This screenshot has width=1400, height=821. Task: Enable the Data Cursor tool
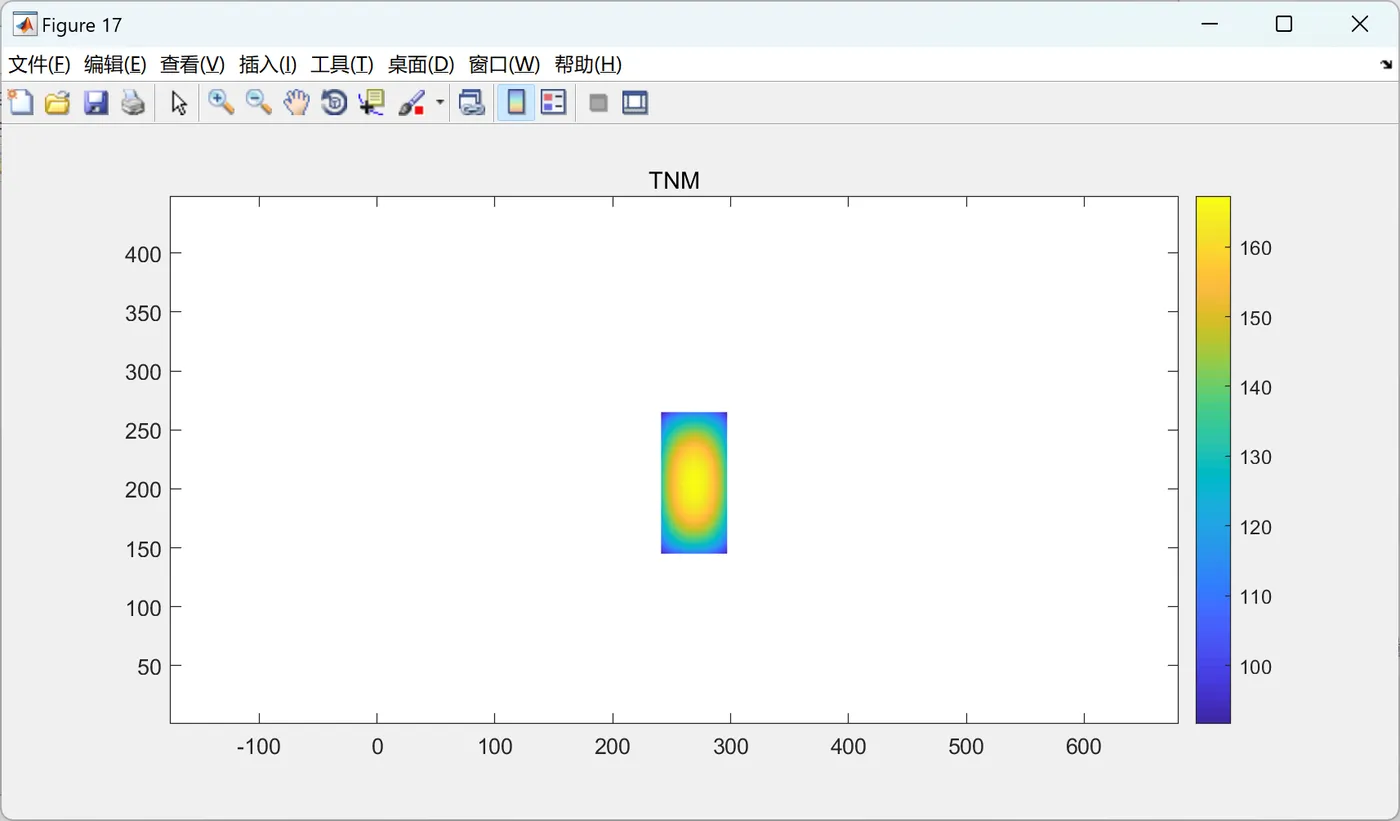point(372,102)
